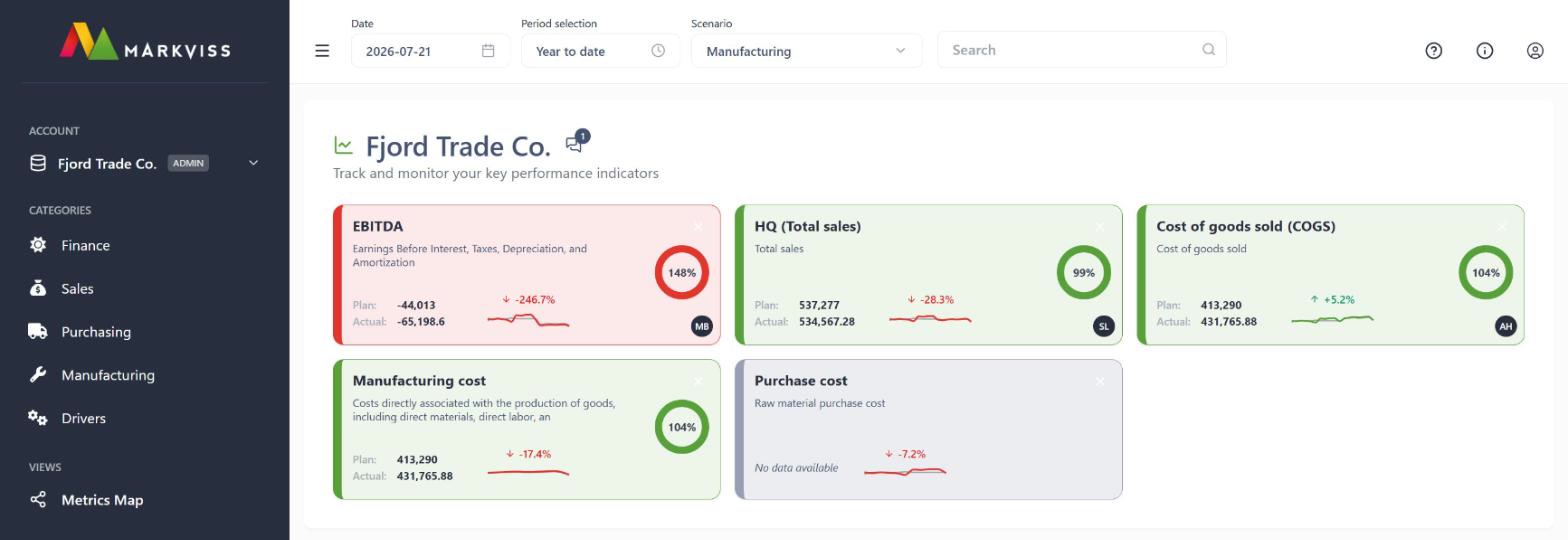Click the chart icon beside page title
Image resolution: width=1568 pixels, height=540 pixels.
point(343,146)
